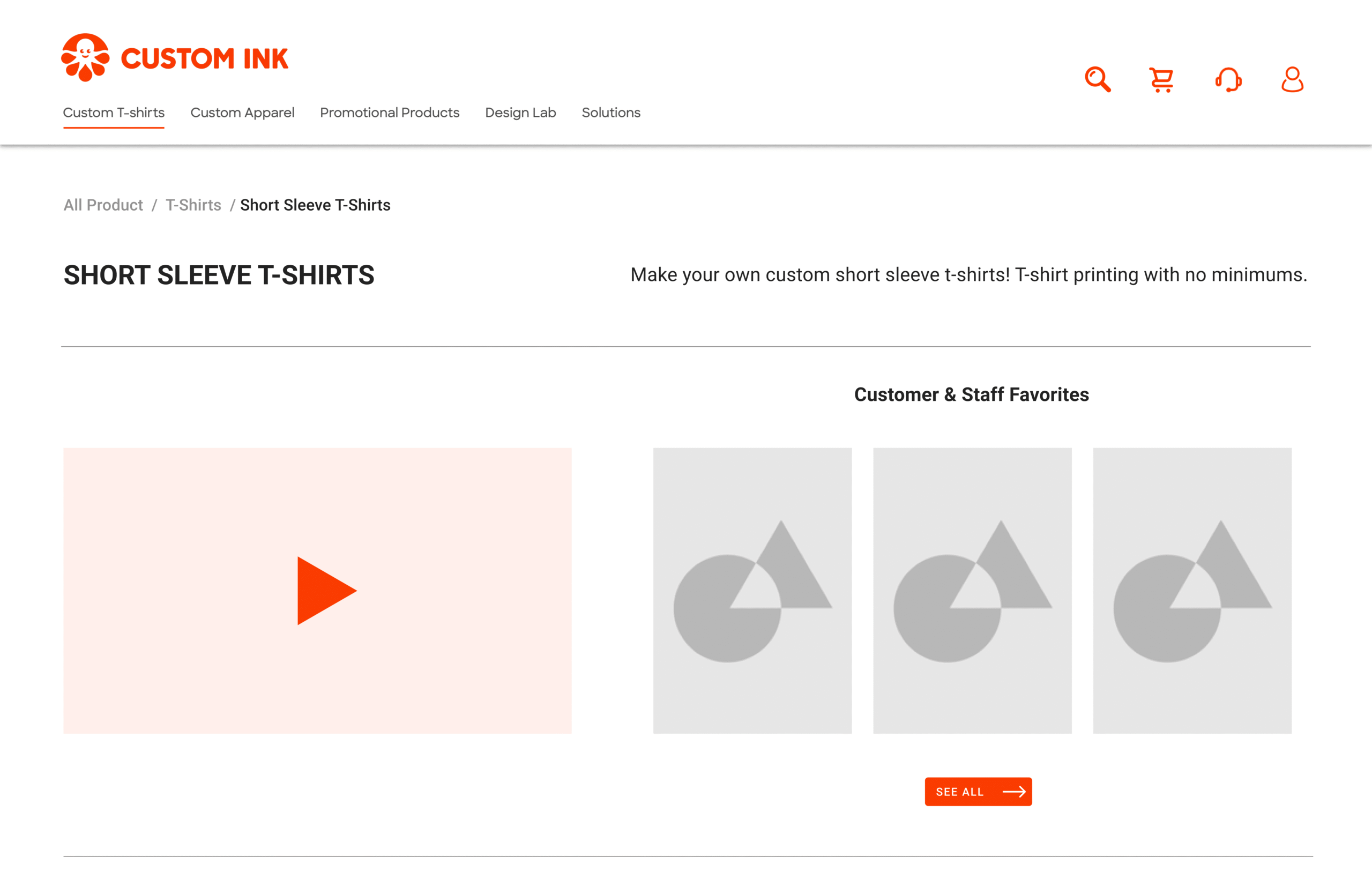This screenshot has width=1372, height=887.
Task: Click the arrow inside the SEE ALL button
Action: [x=1016, y=792]
